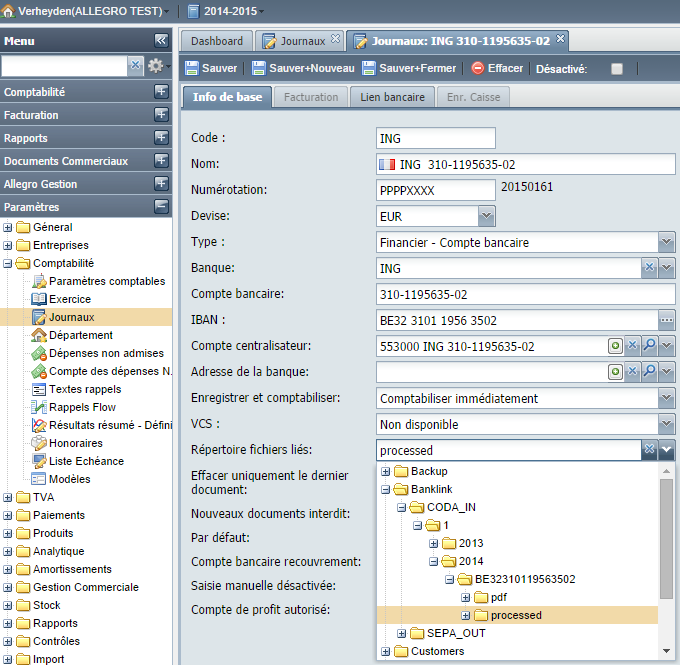Click Sauver+Fermer button
The height and width of the screenshot is (665, 680).
pyautogui.click(x=409, y=69)
